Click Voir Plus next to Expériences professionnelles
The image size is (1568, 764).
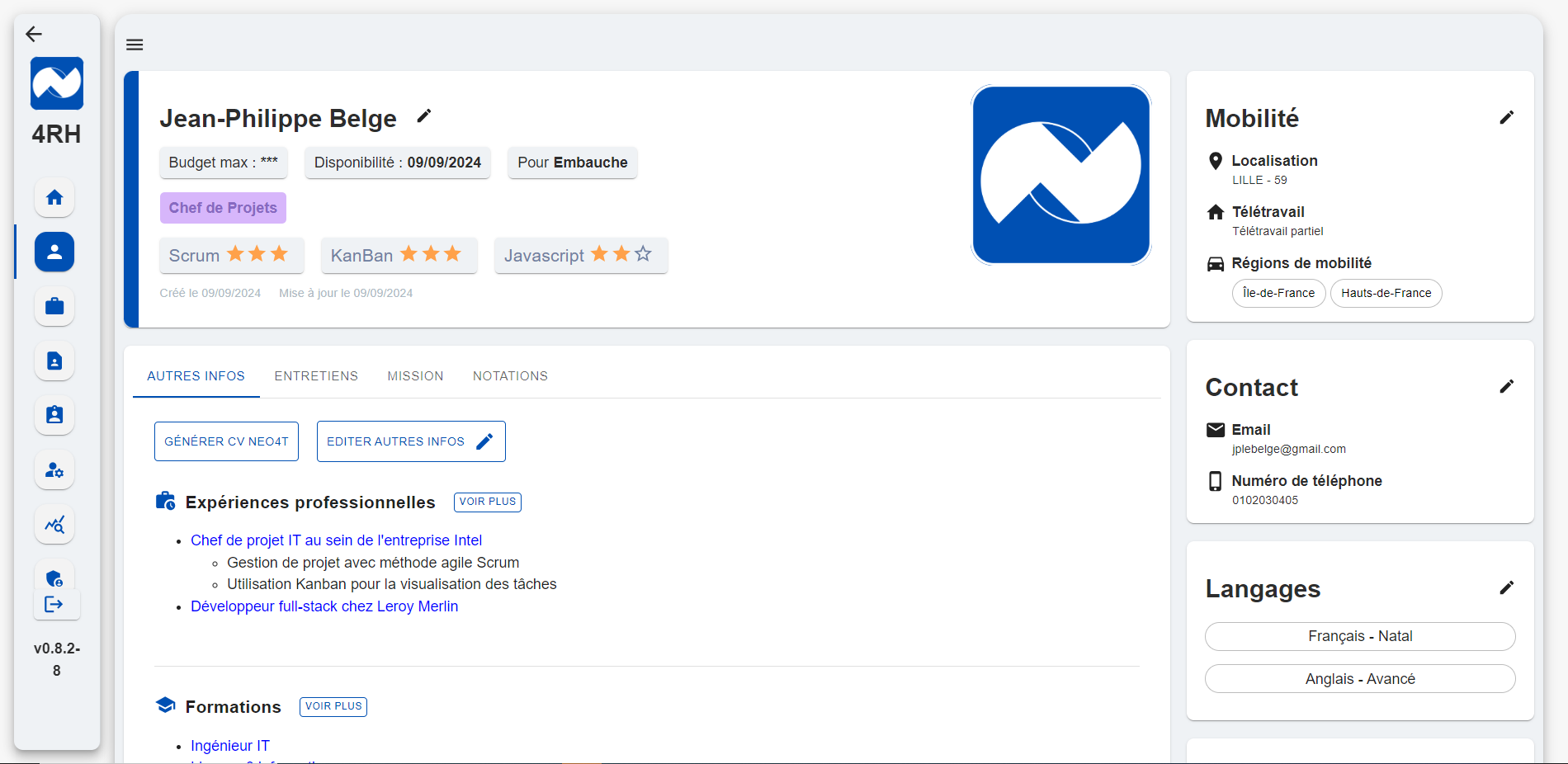pos(488,502)
